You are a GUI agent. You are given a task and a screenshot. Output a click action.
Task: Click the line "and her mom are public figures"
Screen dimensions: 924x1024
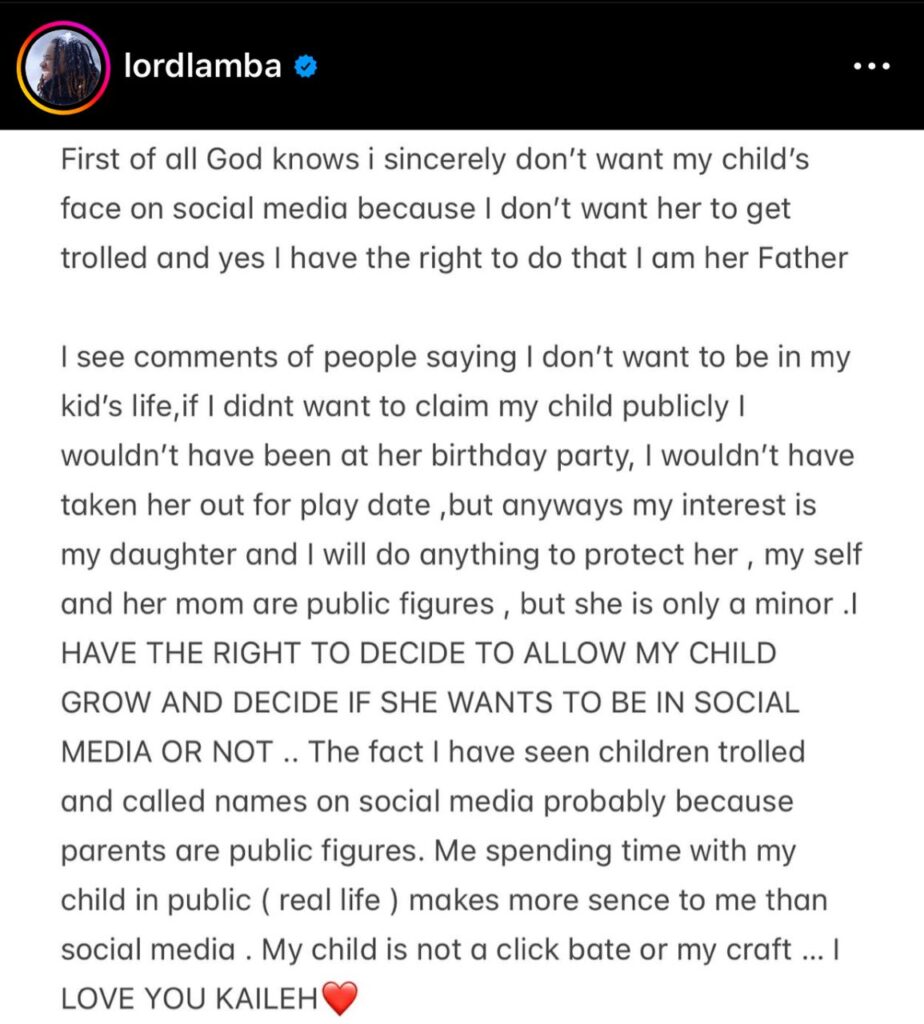[x=459, y=604]
